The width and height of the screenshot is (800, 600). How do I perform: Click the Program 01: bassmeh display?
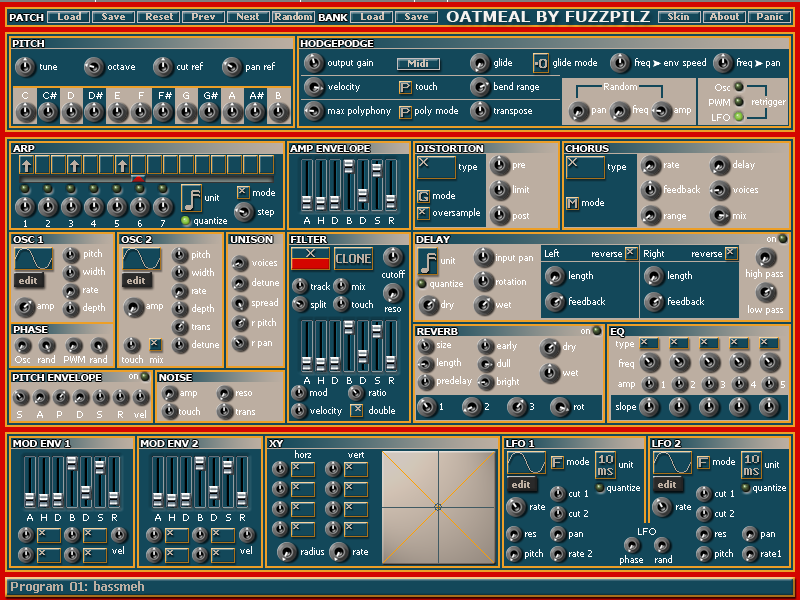point(399,587)
